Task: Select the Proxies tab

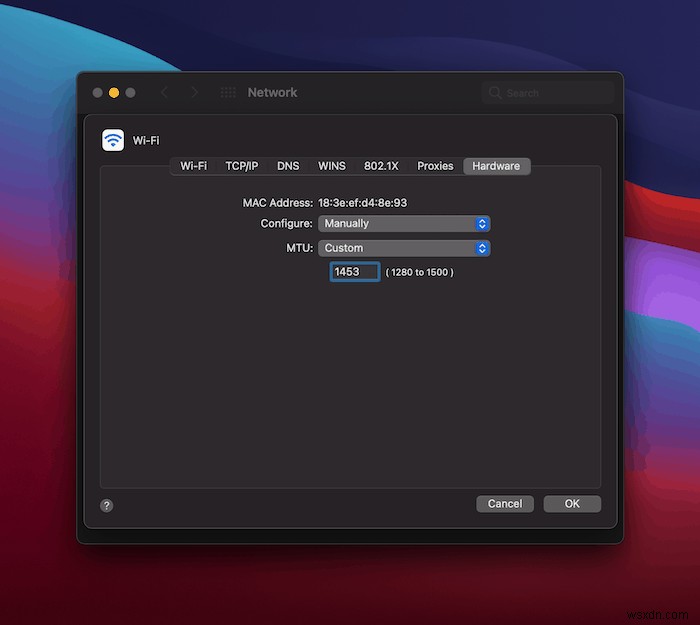Action: 435,166
